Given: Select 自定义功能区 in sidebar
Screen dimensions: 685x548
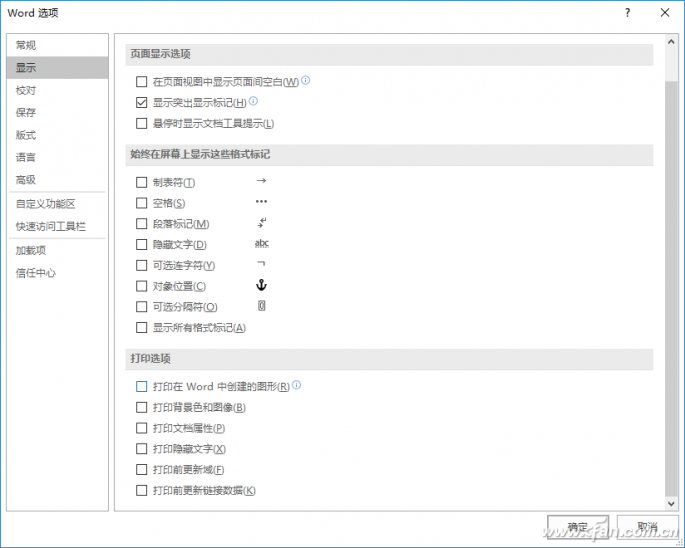Looking at the screenshot, I should coord(45,204).
